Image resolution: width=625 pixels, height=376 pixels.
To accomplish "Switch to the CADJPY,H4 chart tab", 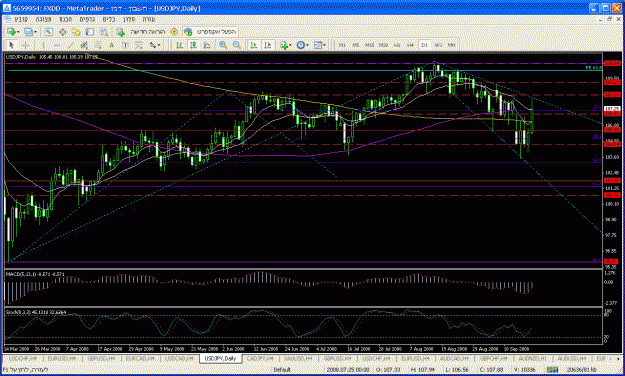I will (260, 359).
